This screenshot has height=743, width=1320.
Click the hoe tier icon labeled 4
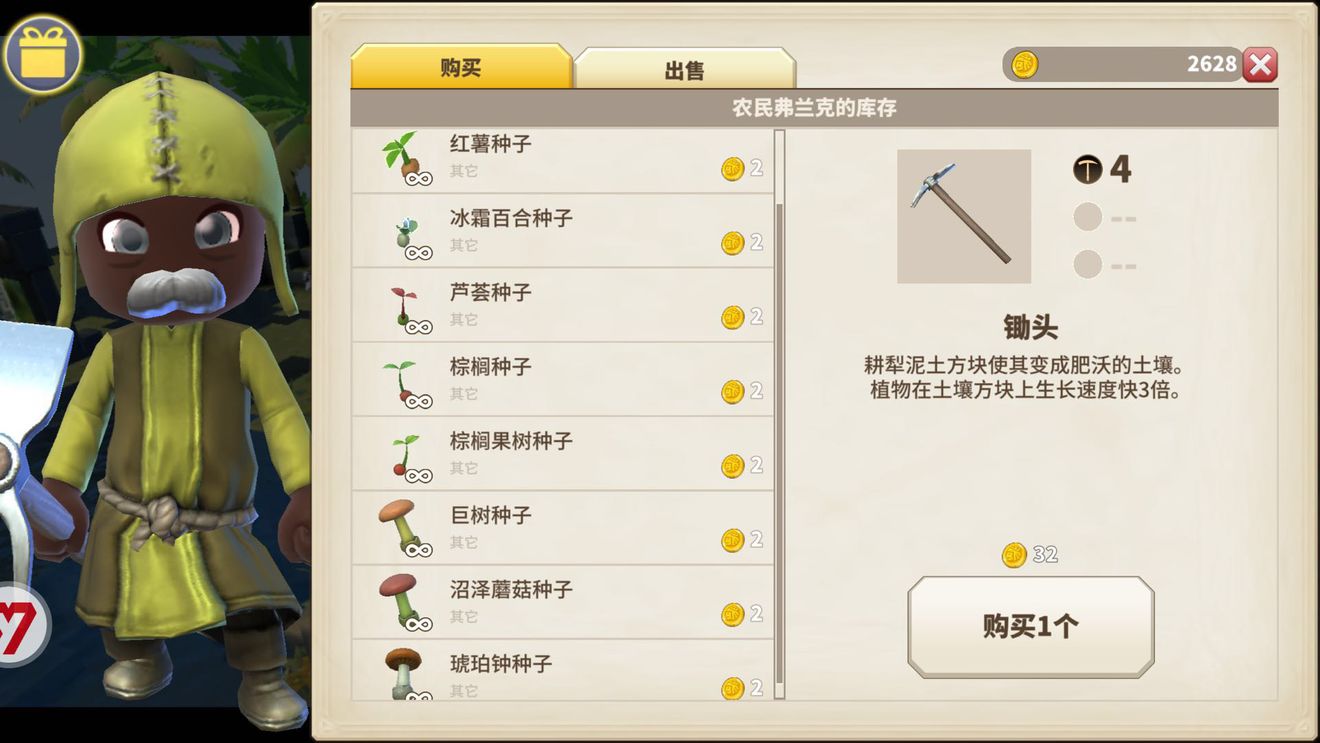coord(1103,169)
